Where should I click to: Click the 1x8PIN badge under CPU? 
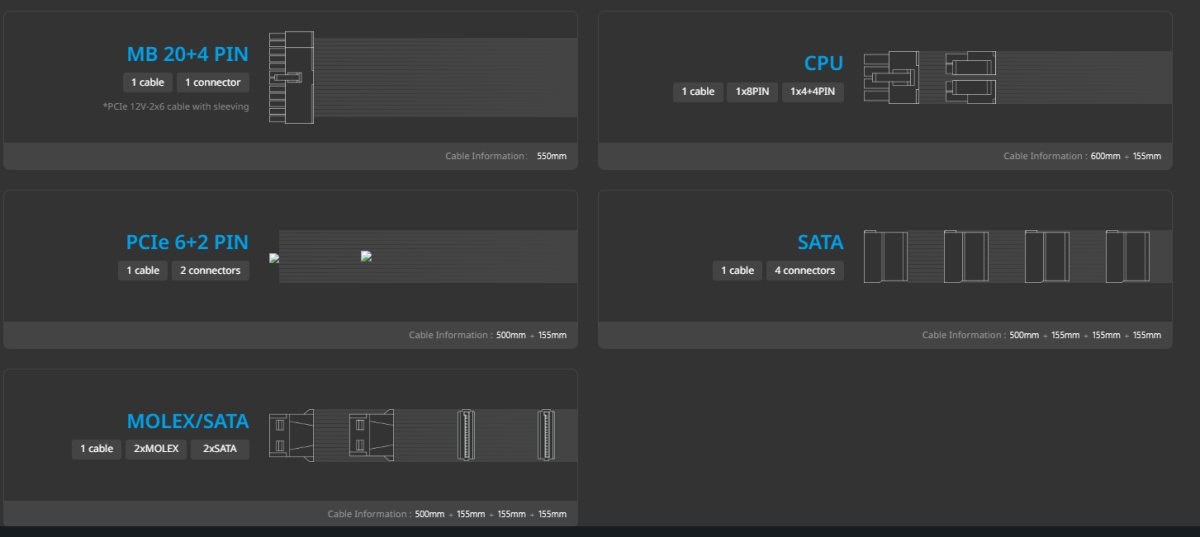752,92
